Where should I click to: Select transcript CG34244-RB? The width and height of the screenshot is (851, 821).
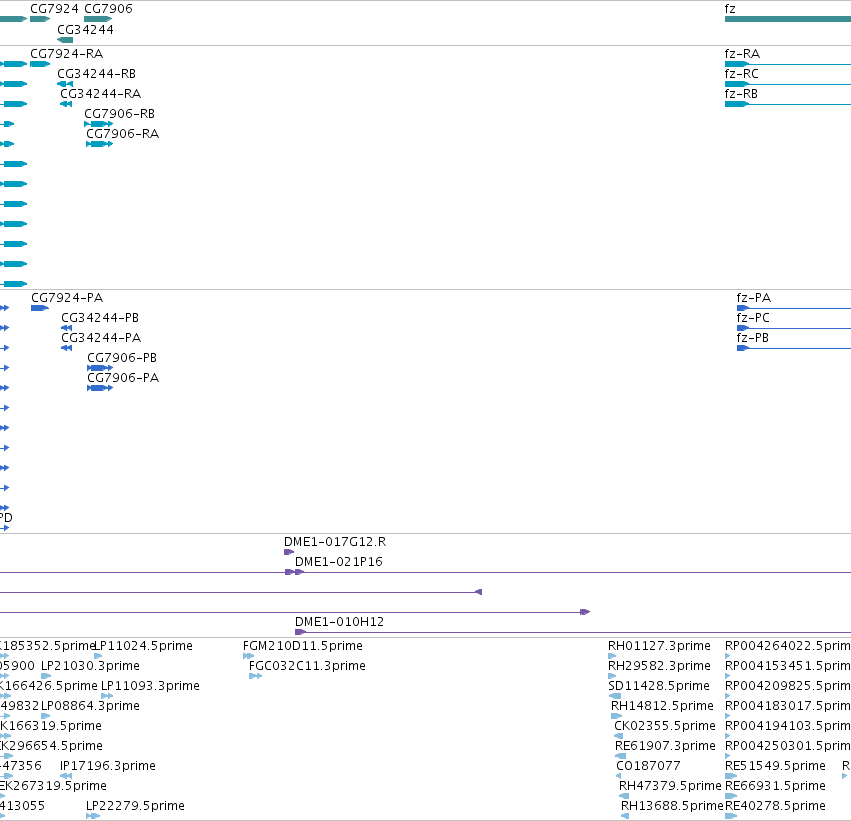97,74
